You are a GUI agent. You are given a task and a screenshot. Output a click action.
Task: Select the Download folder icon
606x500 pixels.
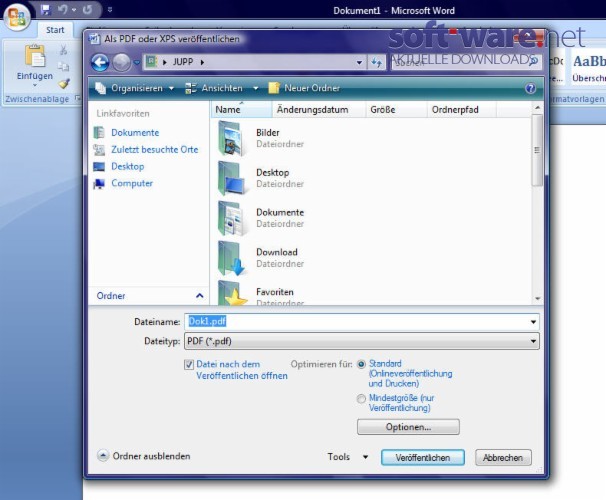point(232,258)
